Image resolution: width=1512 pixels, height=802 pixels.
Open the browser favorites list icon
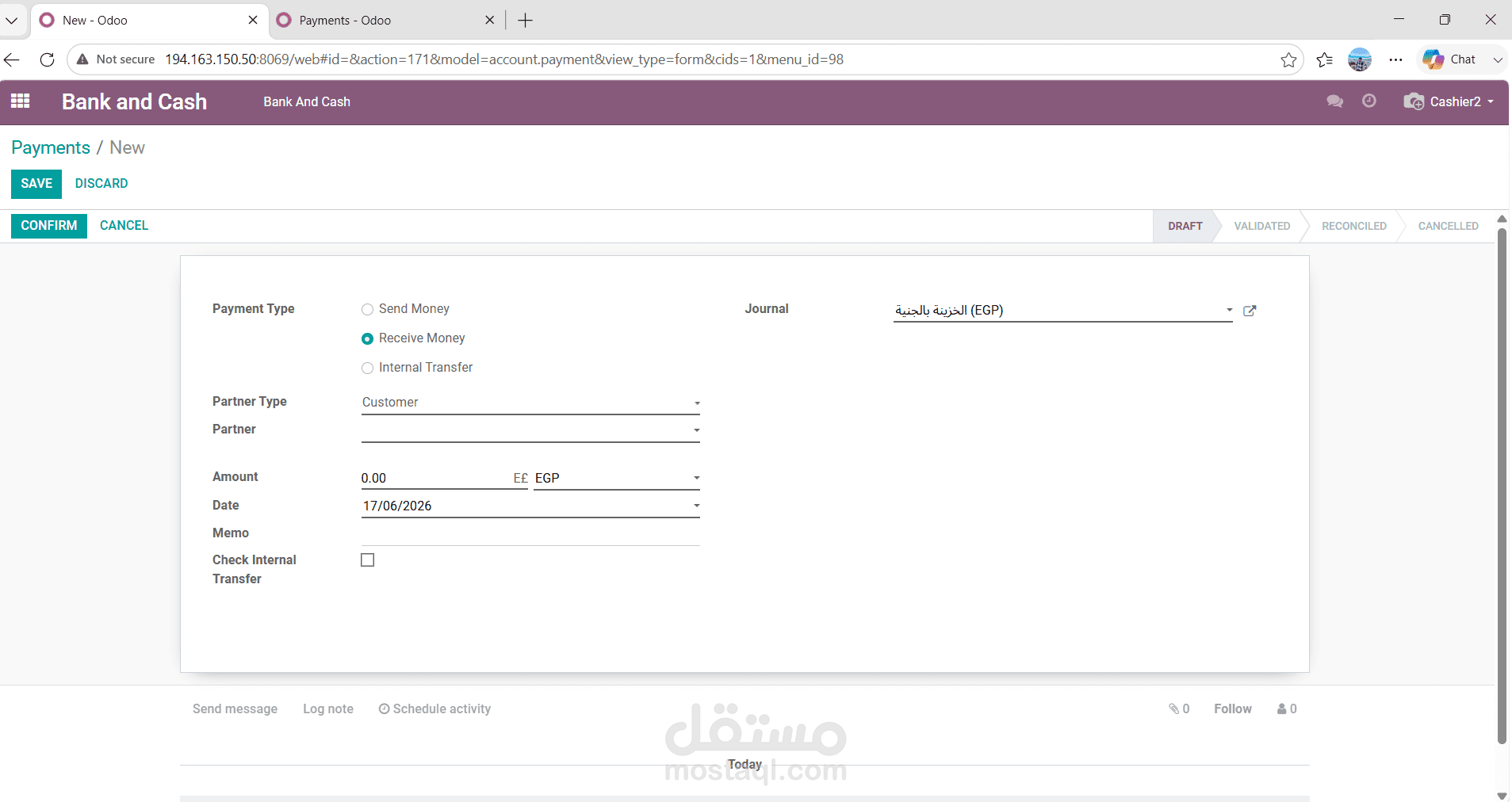coord(1324,59)
